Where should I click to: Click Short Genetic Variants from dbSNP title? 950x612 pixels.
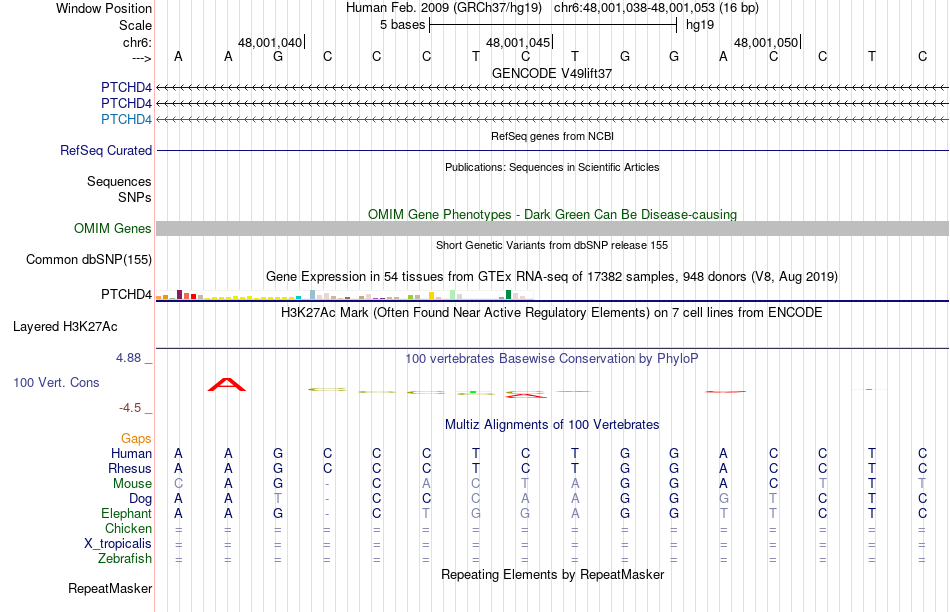(x=552, y=245)
